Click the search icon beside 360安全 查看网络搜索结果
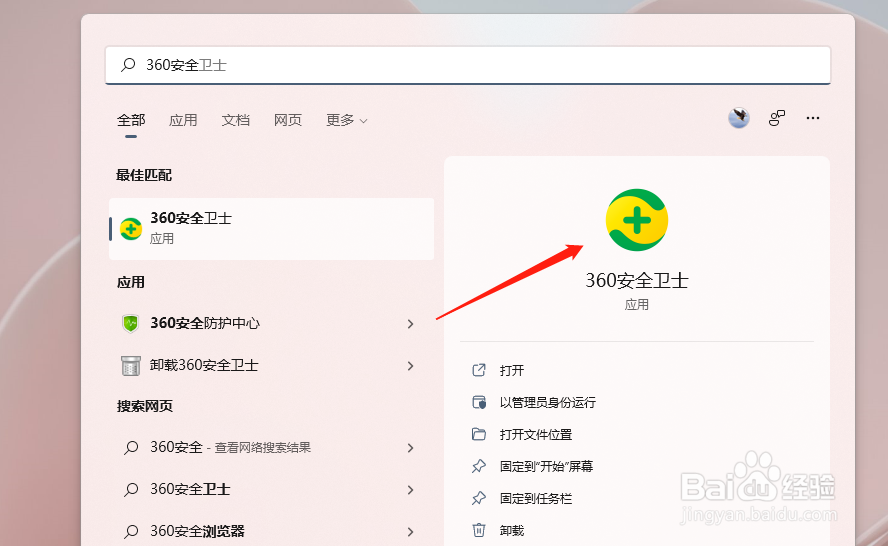Screen dimensions: 888x546 131,447
